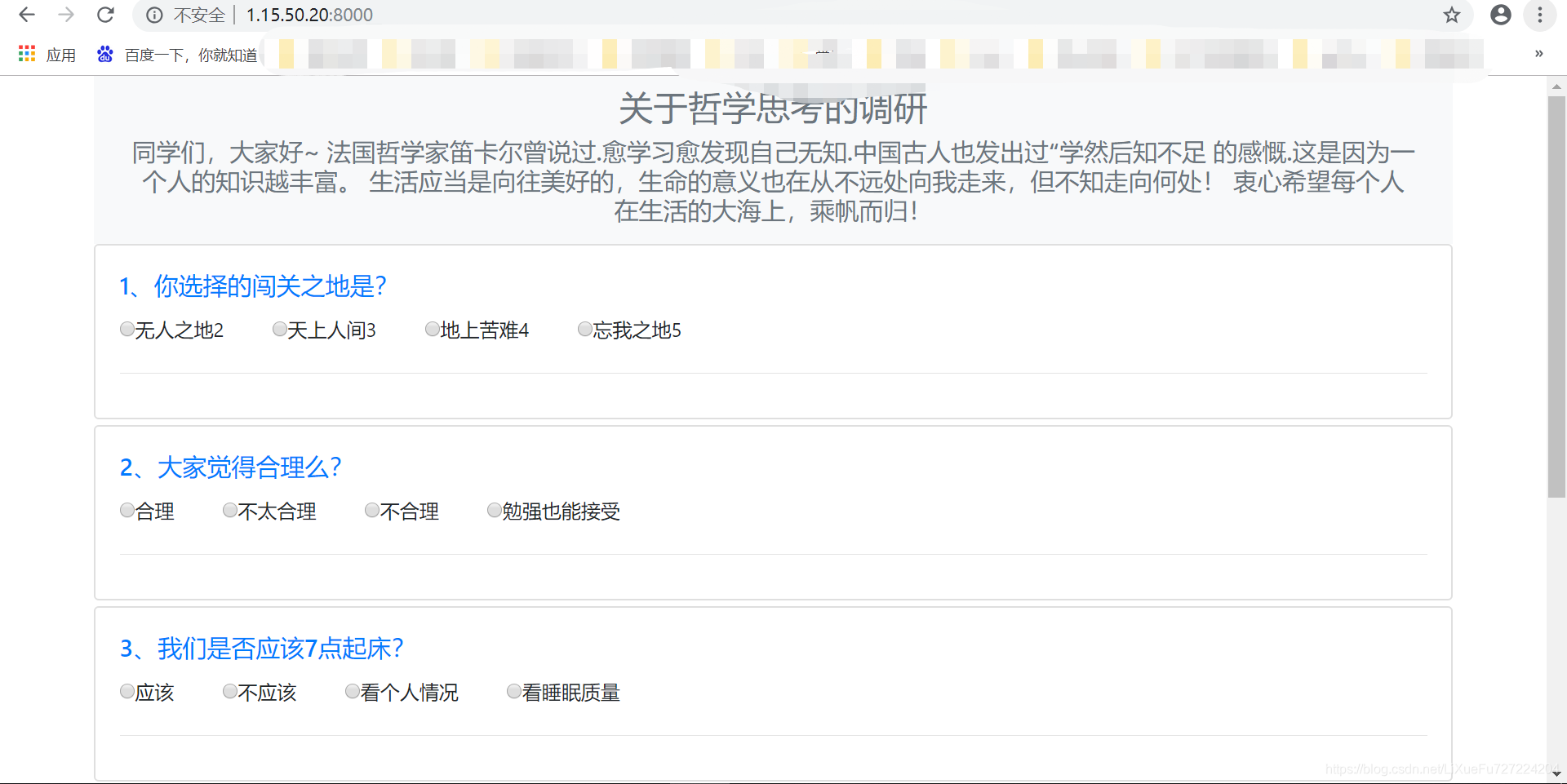Select radio option 忘我之地5
Screen dimensions: 1567x784
(585, 329)
